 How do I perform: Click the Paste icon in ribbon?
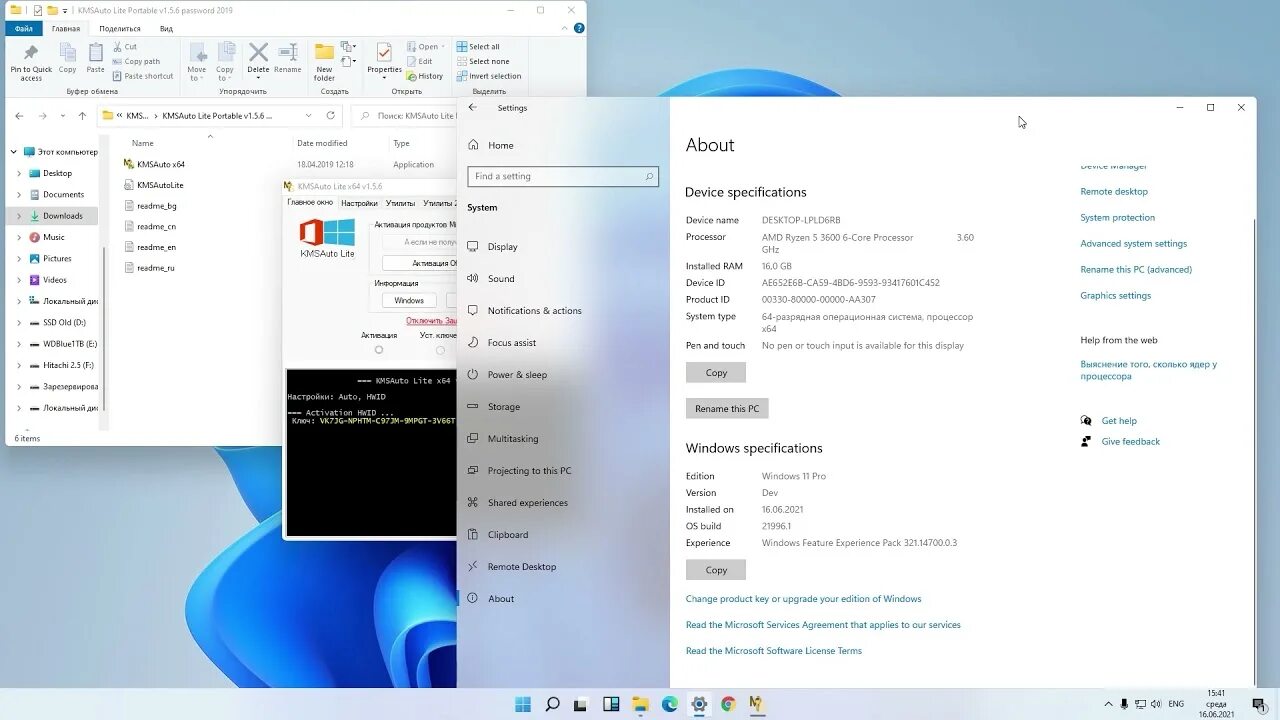click(x=95, y=52)
